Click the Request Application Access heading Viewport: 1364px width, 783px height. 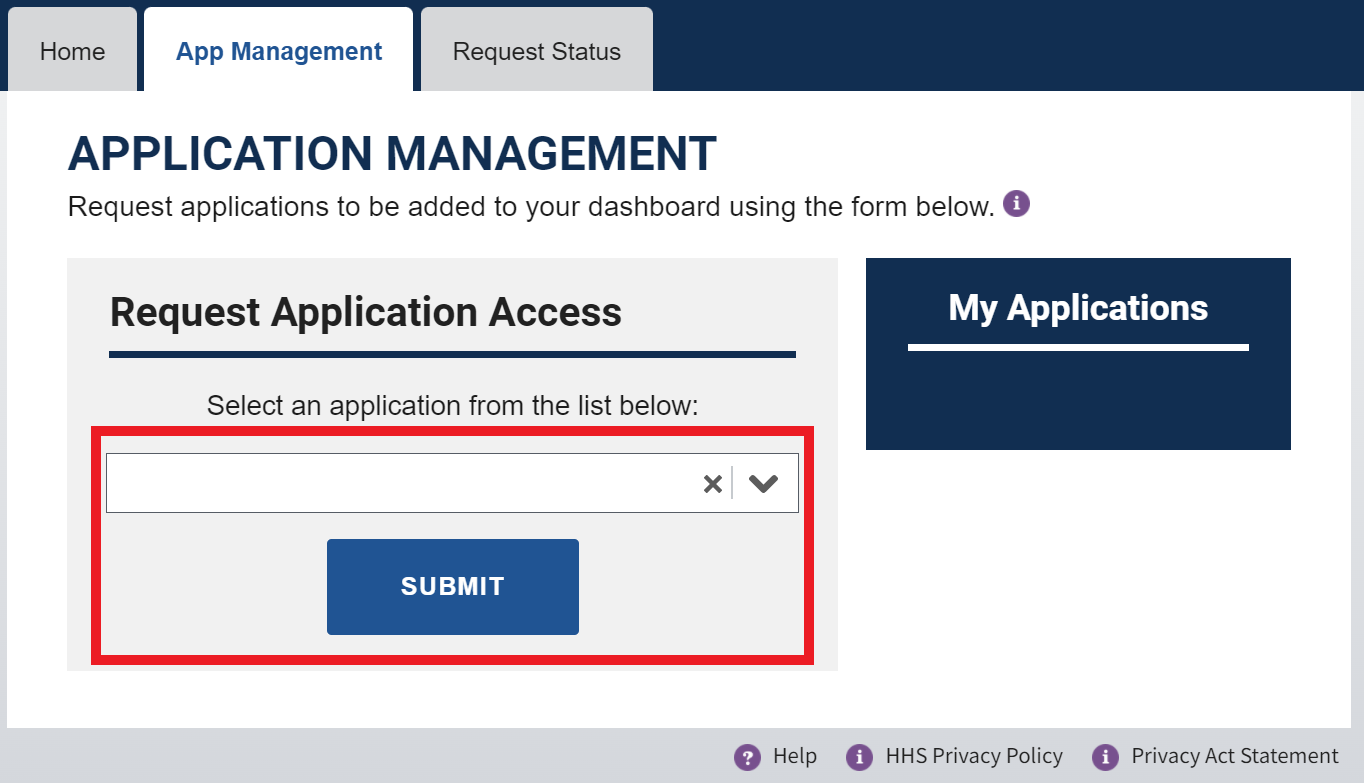pyautogui.click(x=366, y=312)
